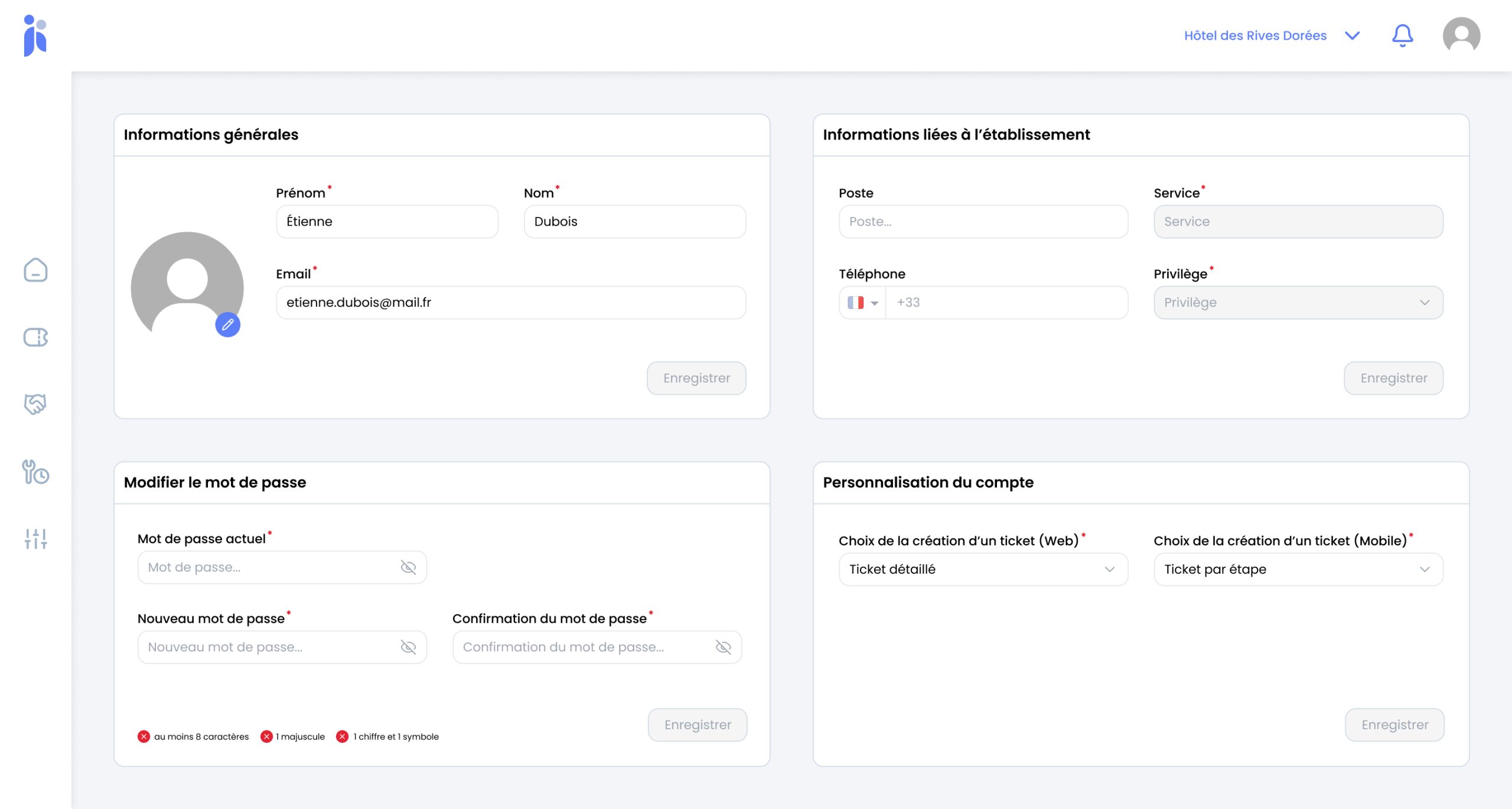Viewport: 1512px width, 809px height.
Task: Show the new password field text
Action: (x=408, y=647)
